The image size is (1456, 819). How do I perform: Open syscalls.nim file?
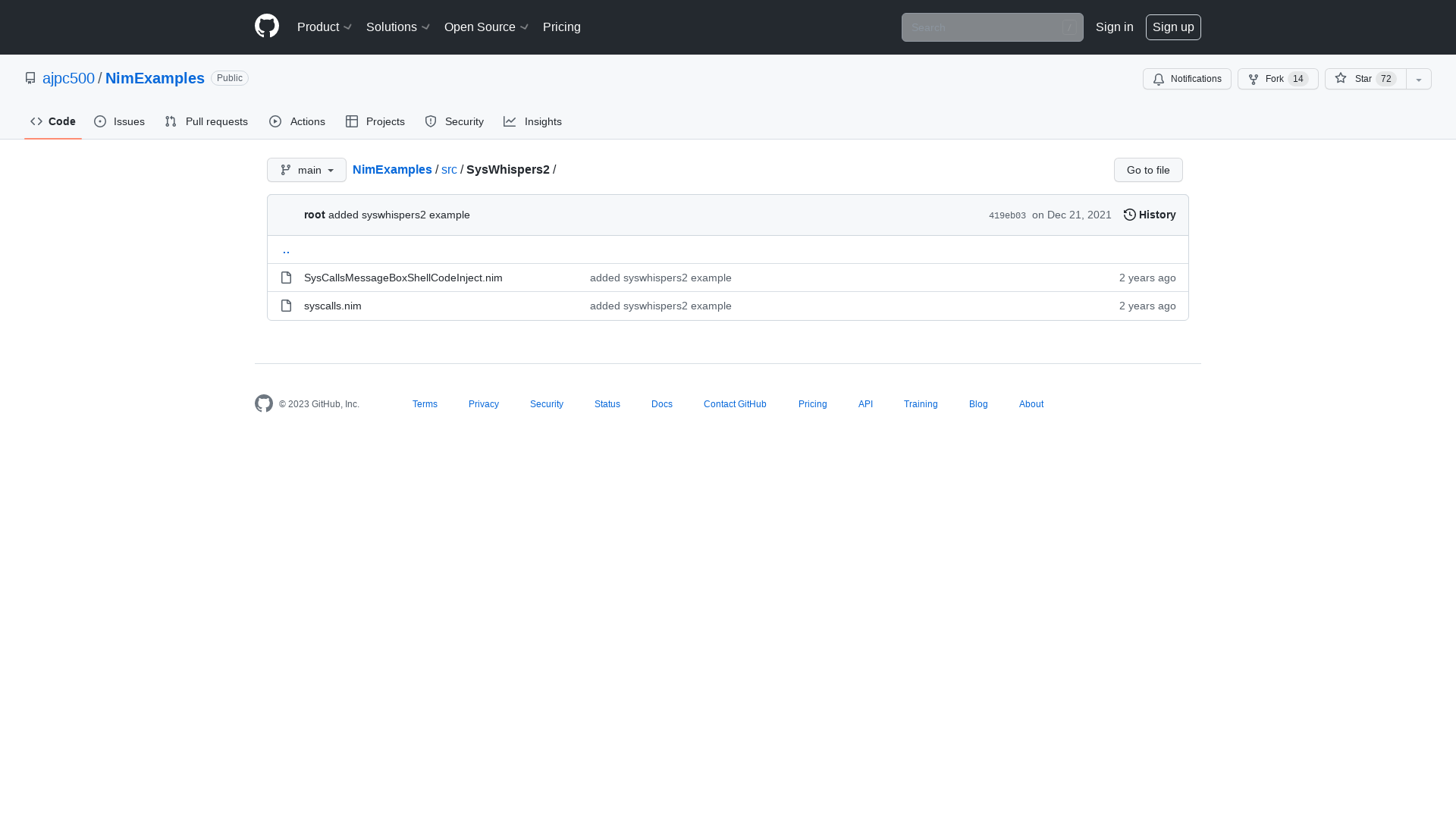pyautogui.click(x=333, y=306)
